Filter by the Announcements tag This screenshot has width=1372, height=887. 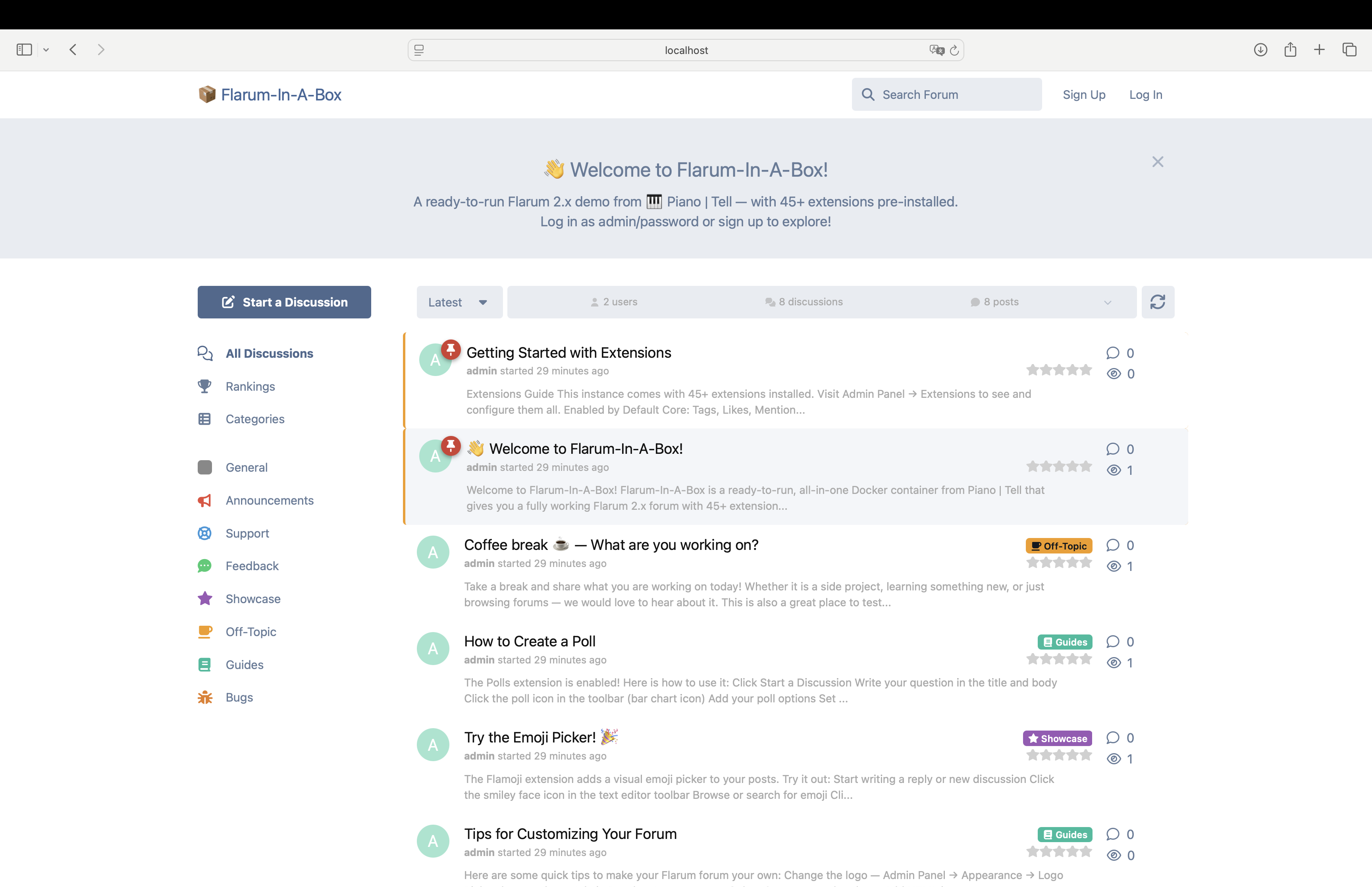(256, 500)
